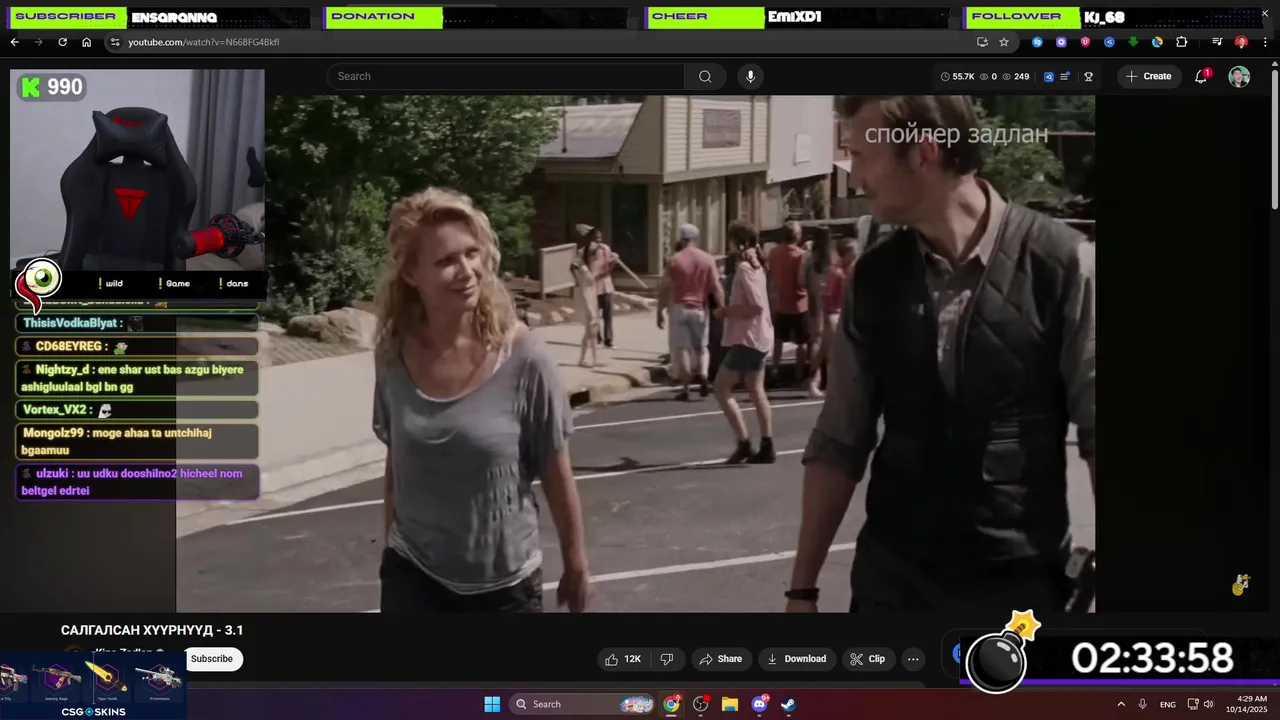This screenshot has width=1280, height=720.
Task: Open the Chrome profile avatar
Action: (x=1241, y=42)
